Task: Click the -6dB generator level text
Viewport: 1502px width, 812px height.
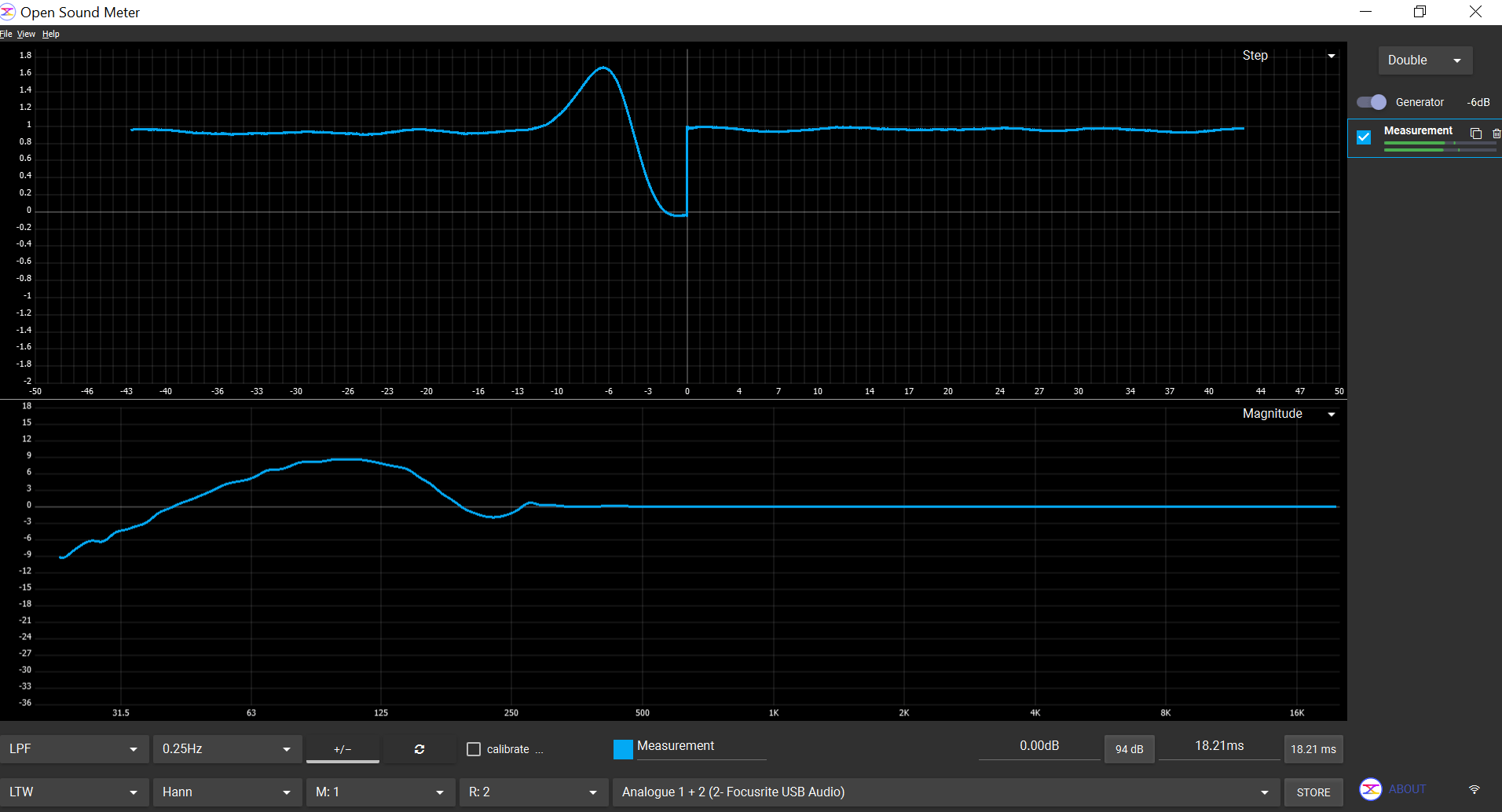Action: pyautogui.click(x=1478, y=102)
